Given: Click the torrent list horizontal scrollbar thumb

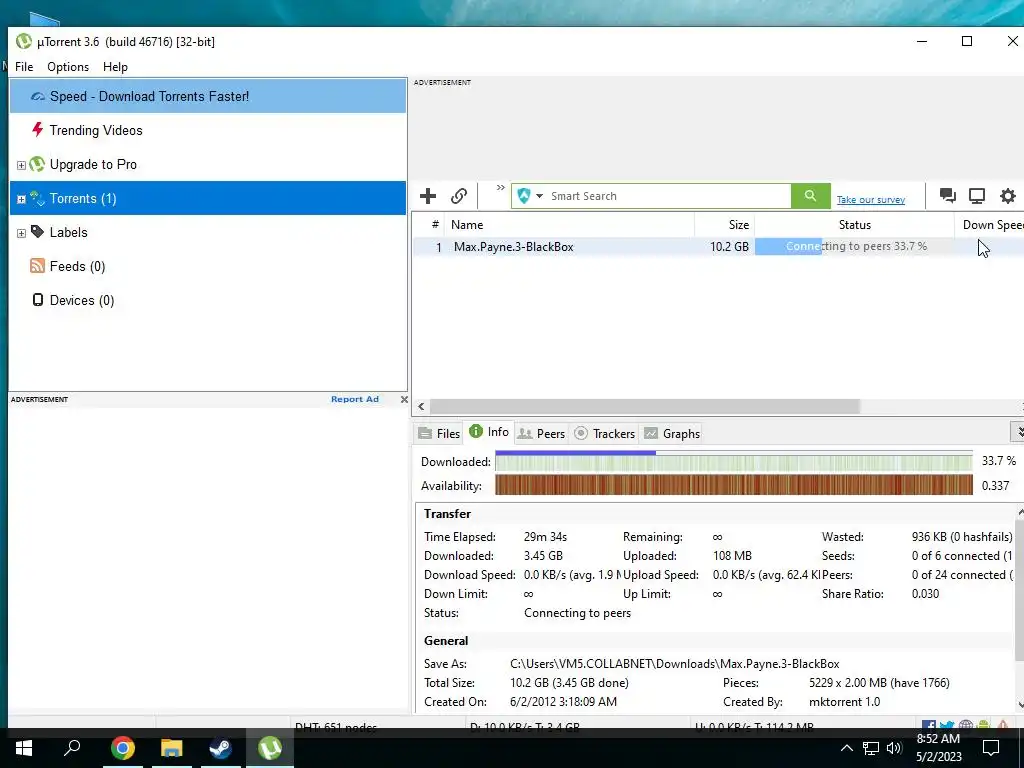Looking at the screenshot, I should point(645,406).
